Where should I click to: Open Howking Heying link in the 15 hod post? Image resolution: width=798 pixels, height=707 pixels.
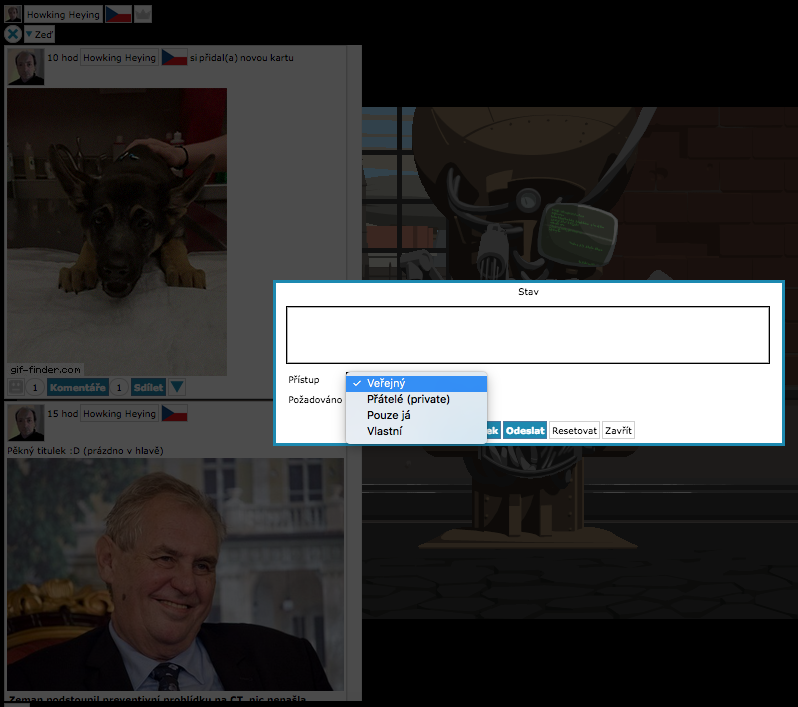point(119,413)
